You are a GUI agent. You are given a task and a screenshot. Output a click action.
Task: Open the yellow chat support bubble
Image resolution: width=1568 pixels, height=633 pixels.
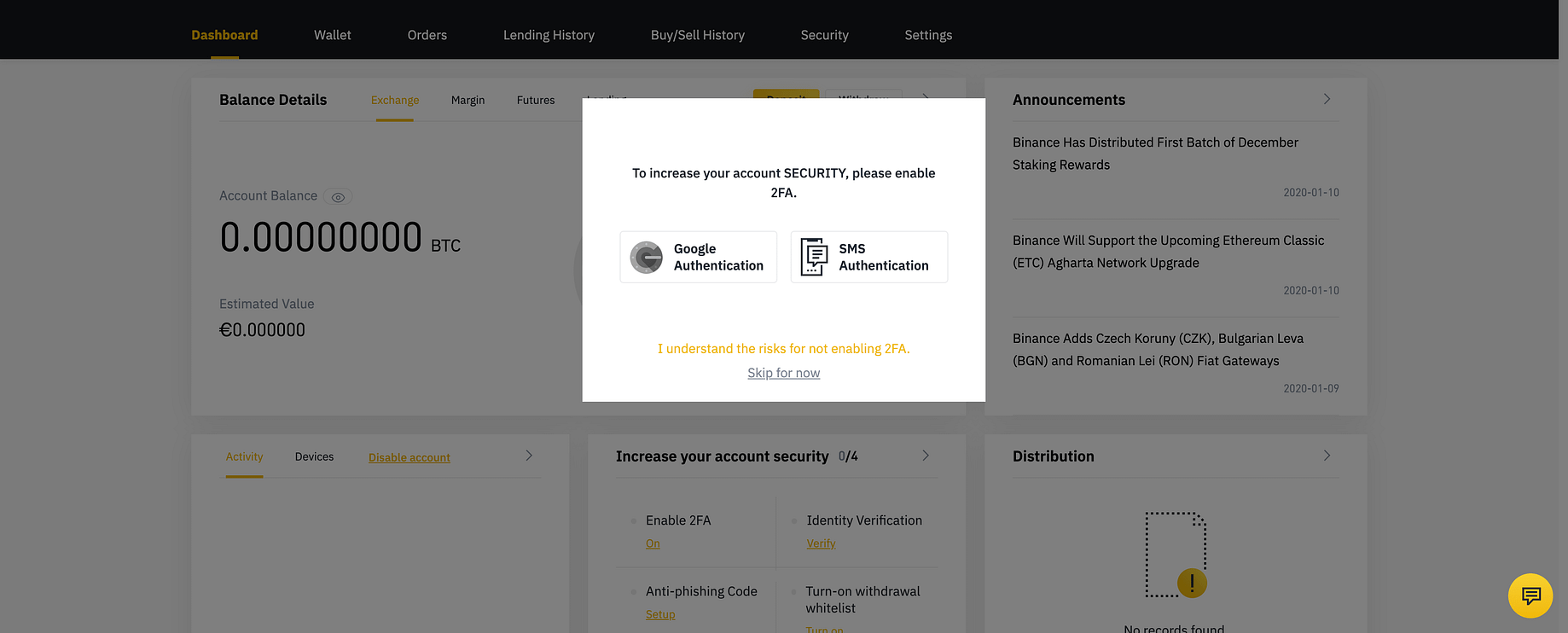(x=1530, y=595)
